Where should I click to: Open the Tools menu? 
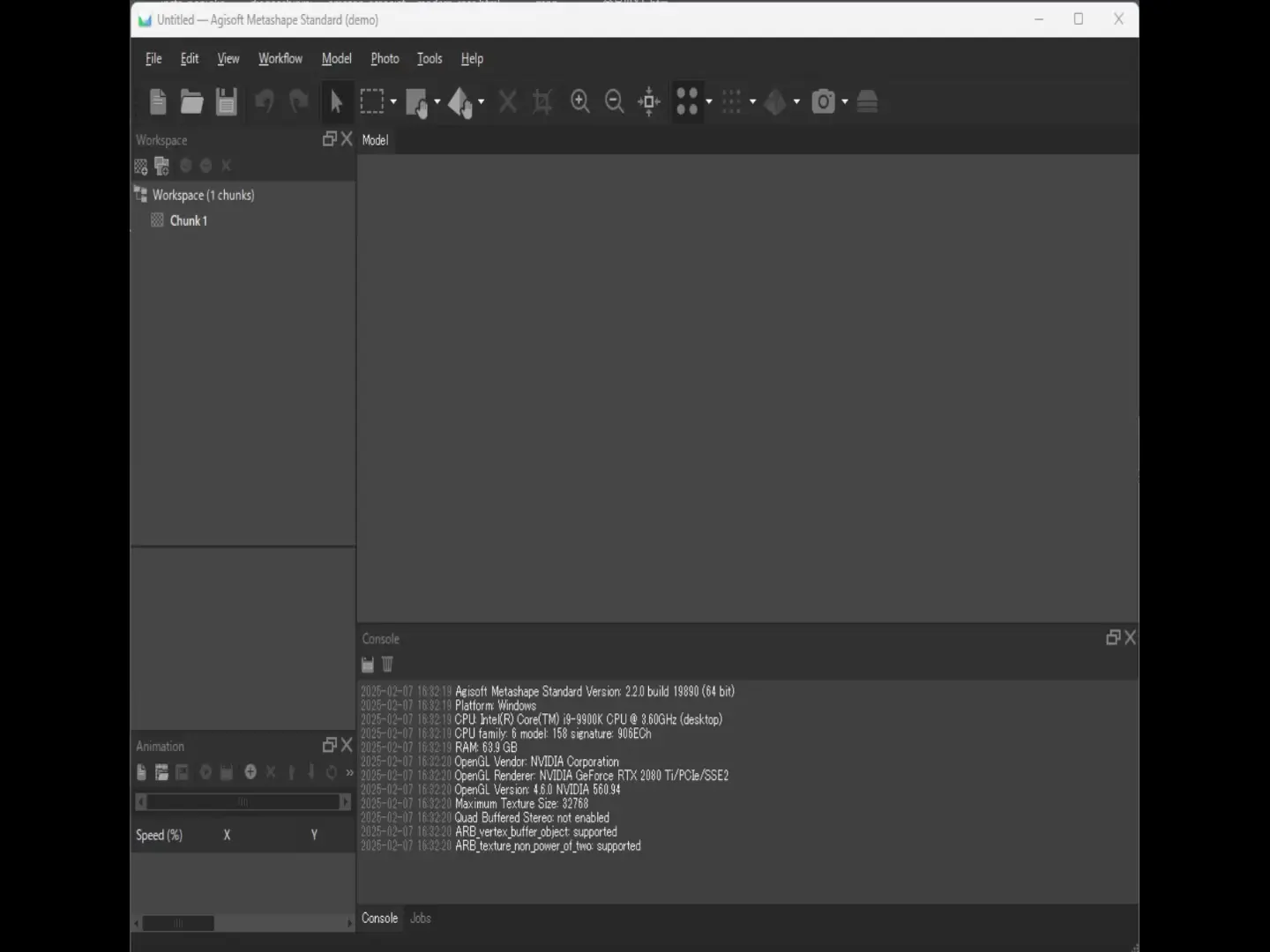point(430,59)
